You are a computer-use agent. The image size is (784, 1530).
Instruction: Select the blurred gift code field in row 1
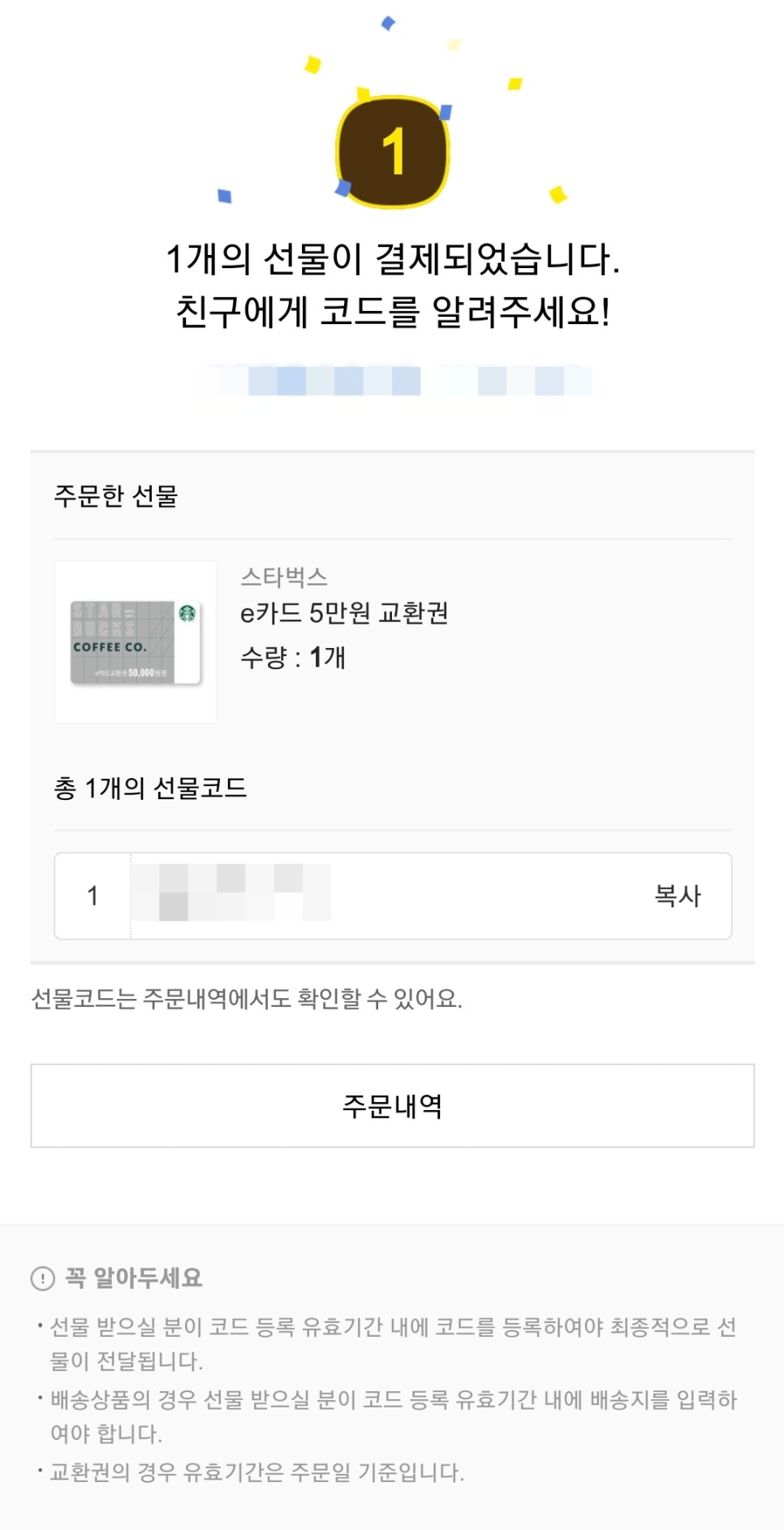pos(234,892)
